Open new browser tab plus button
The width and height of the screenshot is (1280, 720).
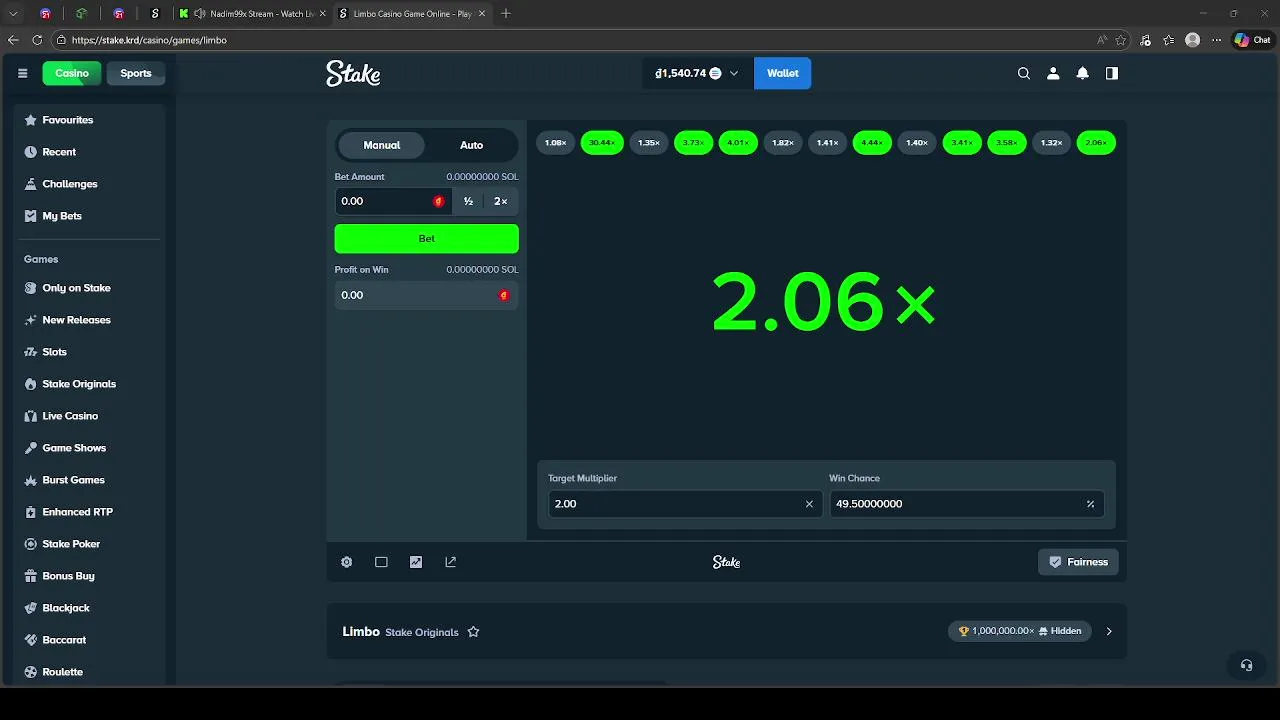pos(506,14)
